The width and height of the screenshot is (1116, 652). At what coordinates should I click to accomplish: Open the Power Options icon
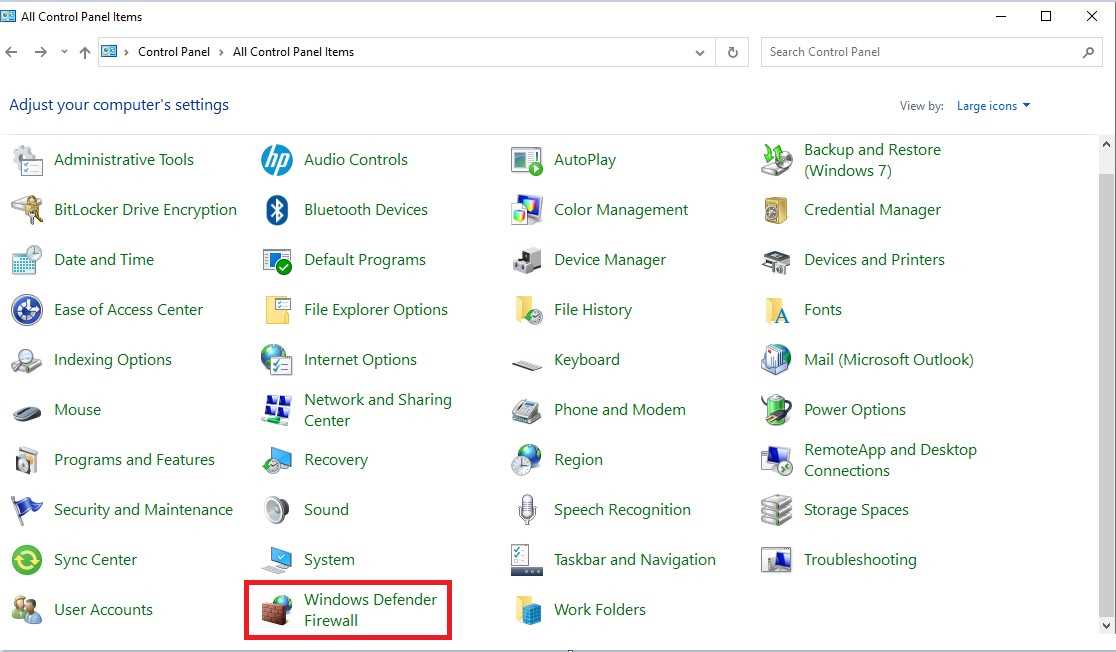coord(777,410)
